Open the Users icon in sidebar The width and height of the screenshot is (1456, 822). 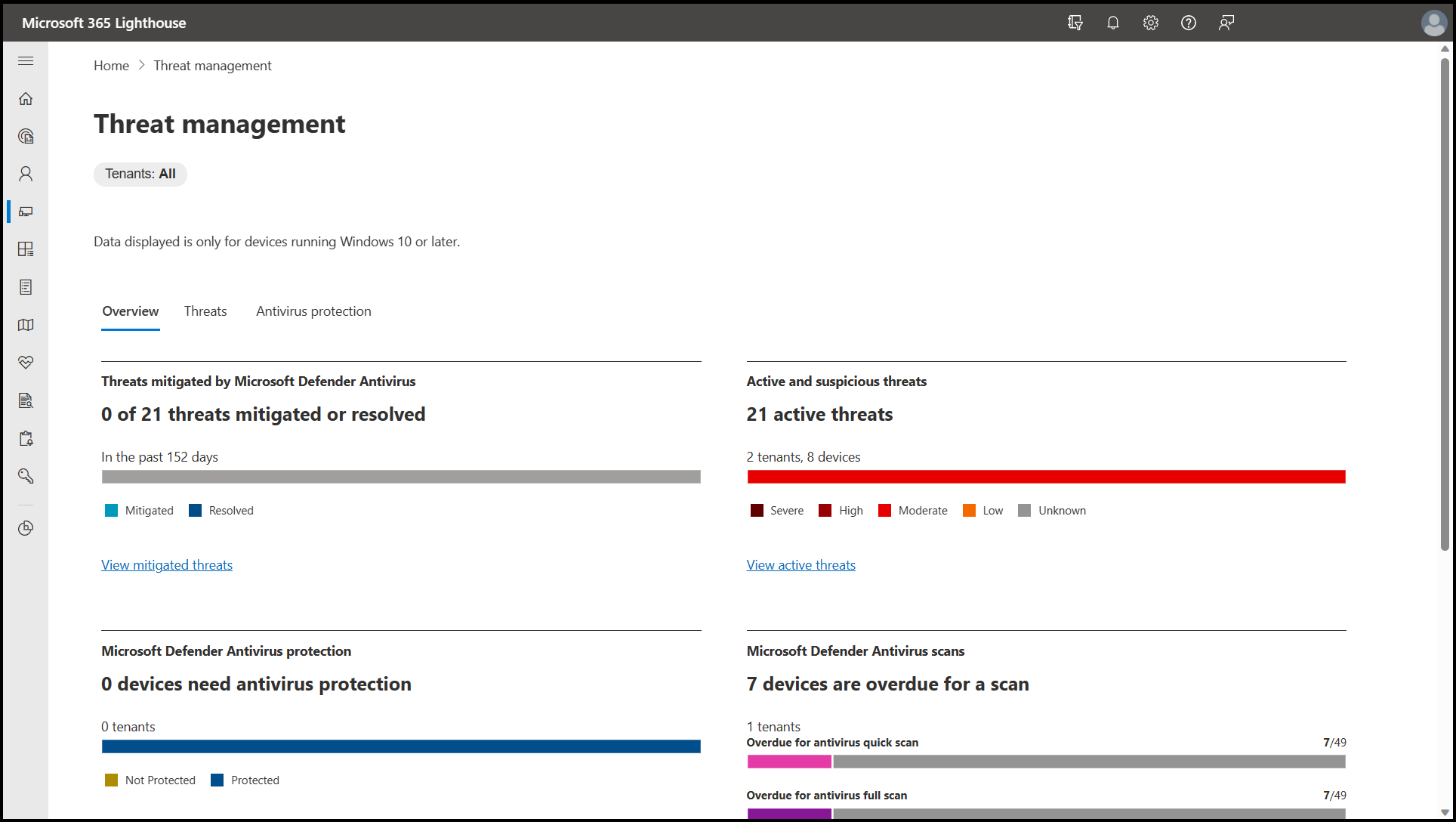[x=26, y=174]
